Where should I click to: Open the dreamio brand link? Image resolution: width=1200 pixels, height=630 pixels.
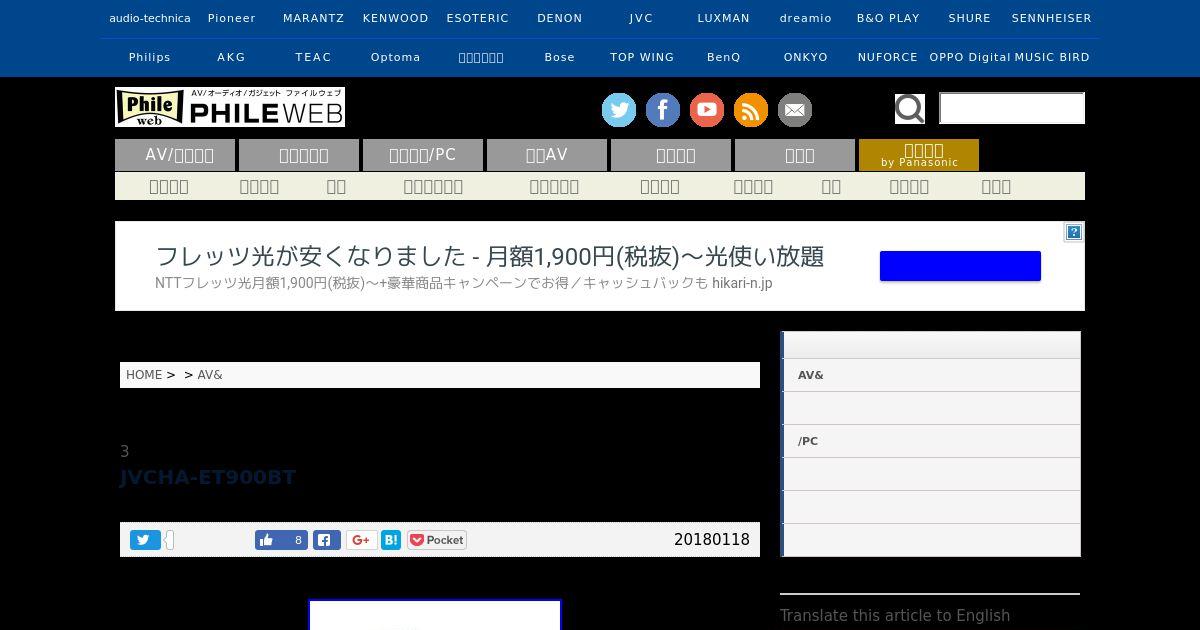tap(806, 18)
